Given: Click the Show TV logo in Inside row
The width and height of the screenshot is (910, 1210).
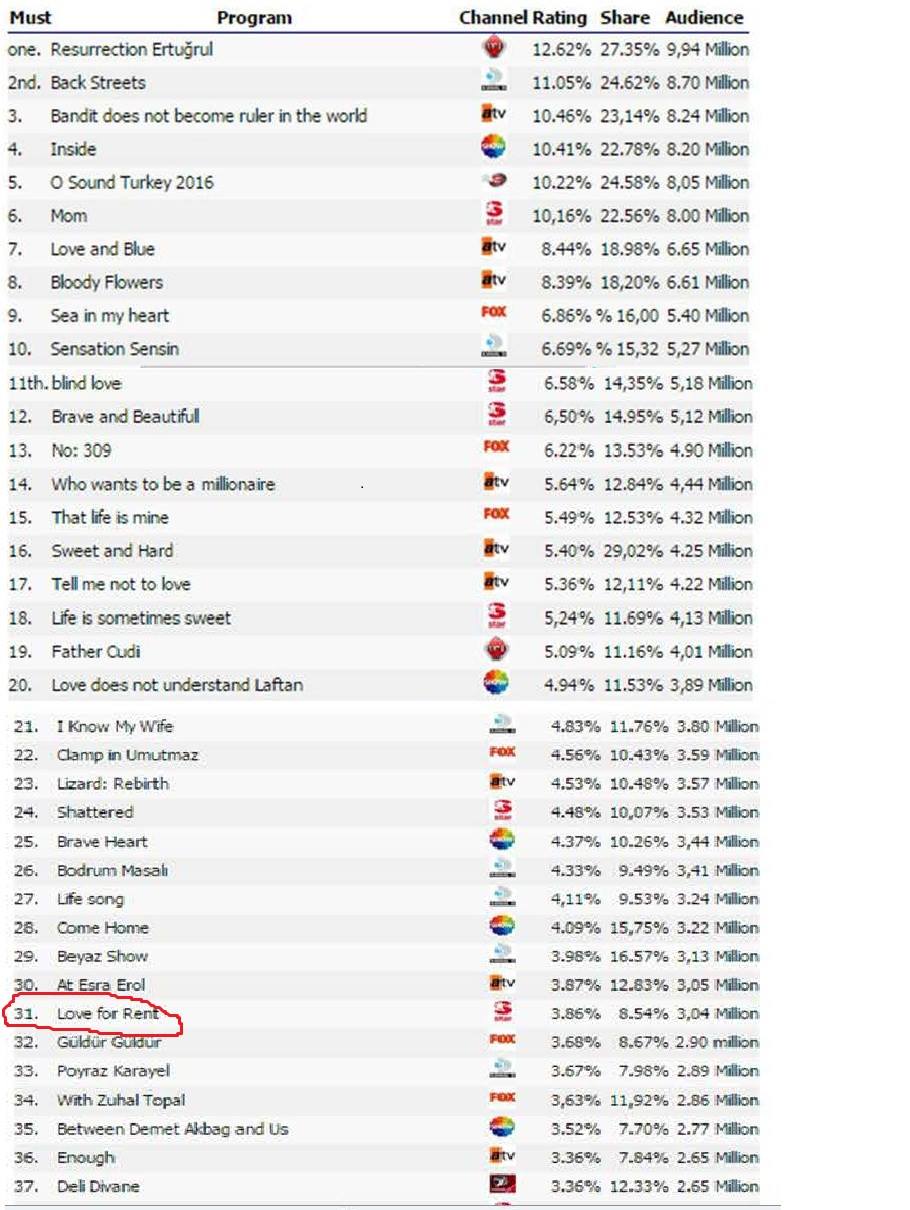Looking at the screenshot, I should pyautogui.click(x=493, y=148).
